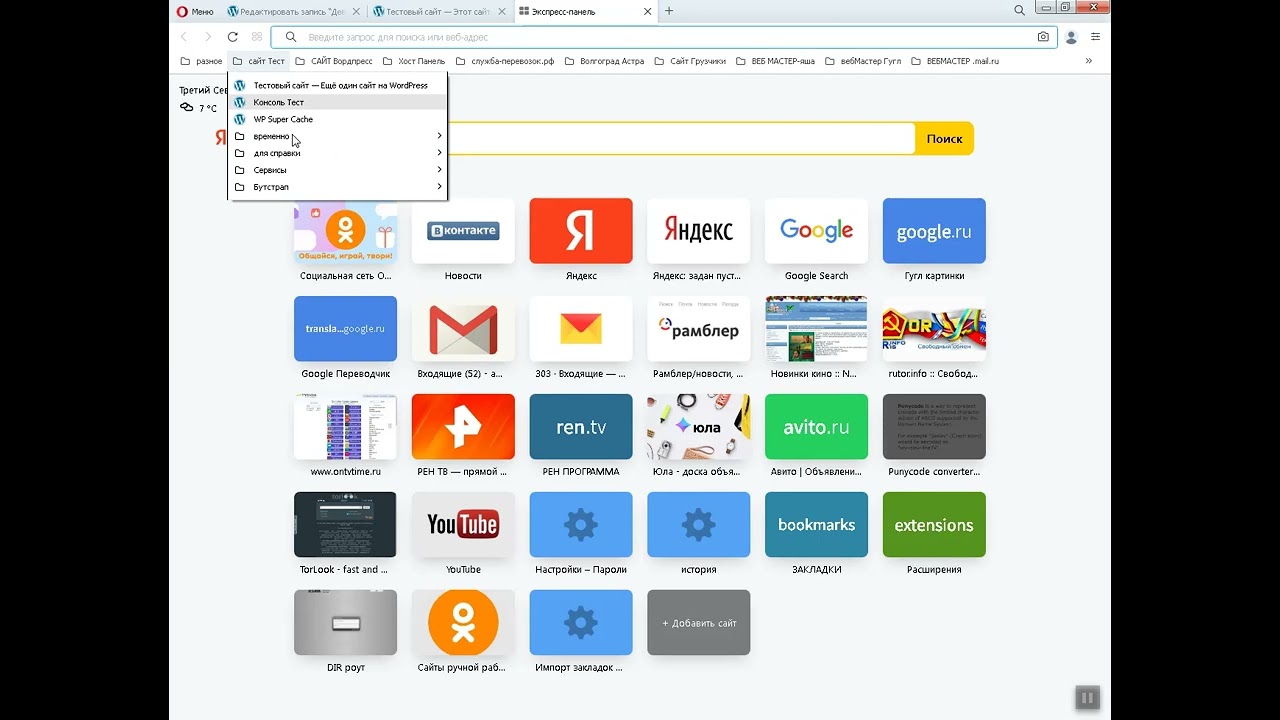Open the Punycode converter tile

934,427
